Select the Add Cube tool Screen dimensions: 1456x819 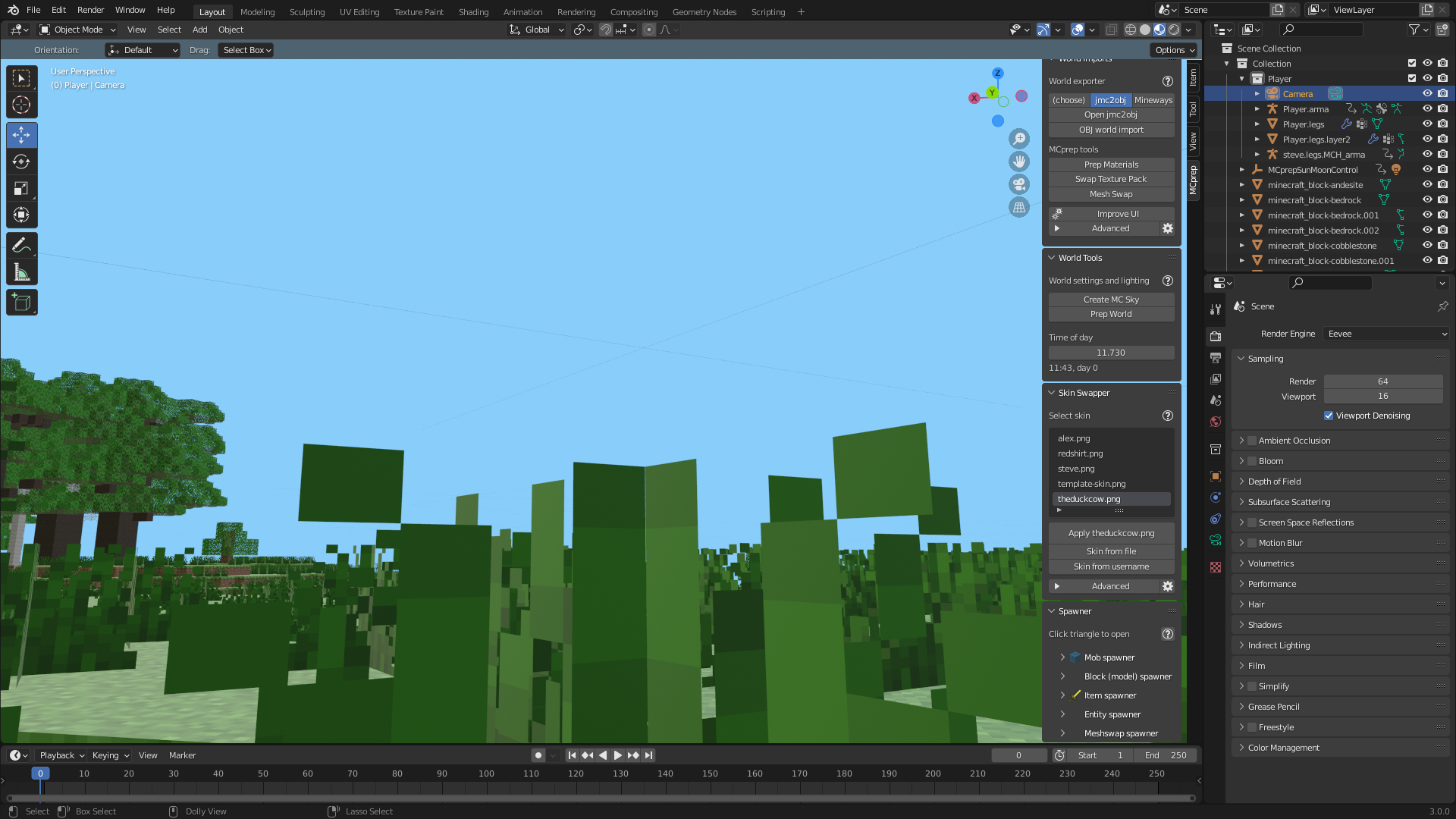(x=21, y=303)
